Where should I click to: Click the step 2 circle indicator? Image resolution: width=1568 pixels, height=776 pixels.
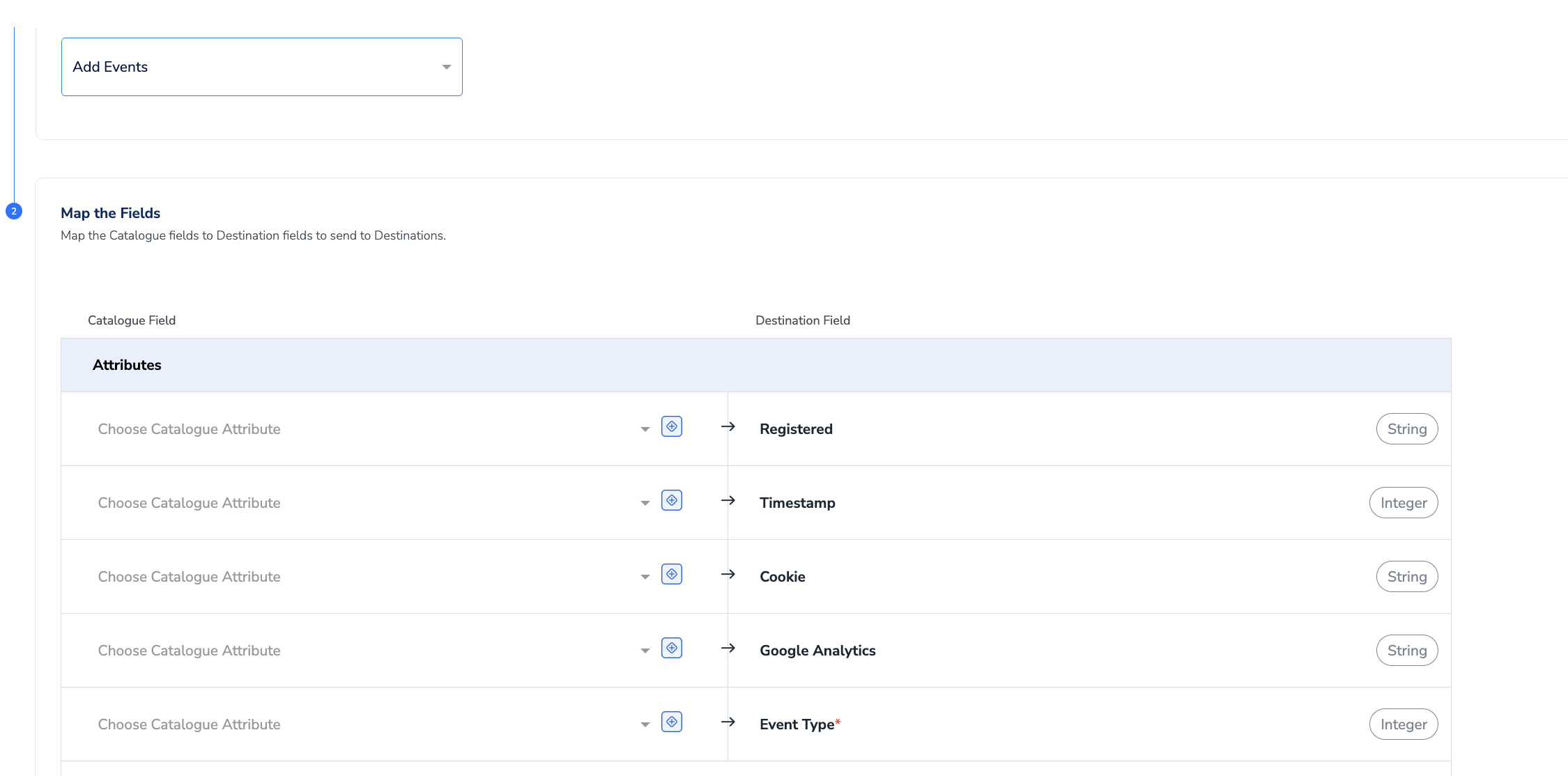(14, 211)
